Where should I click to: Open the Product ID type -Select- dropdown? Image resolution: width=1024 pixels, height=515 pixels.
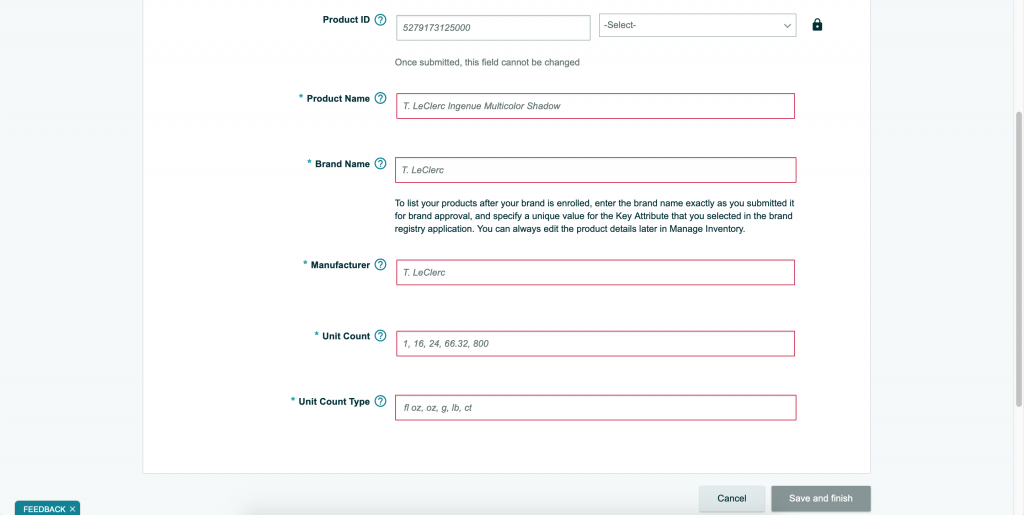[697, 25]
